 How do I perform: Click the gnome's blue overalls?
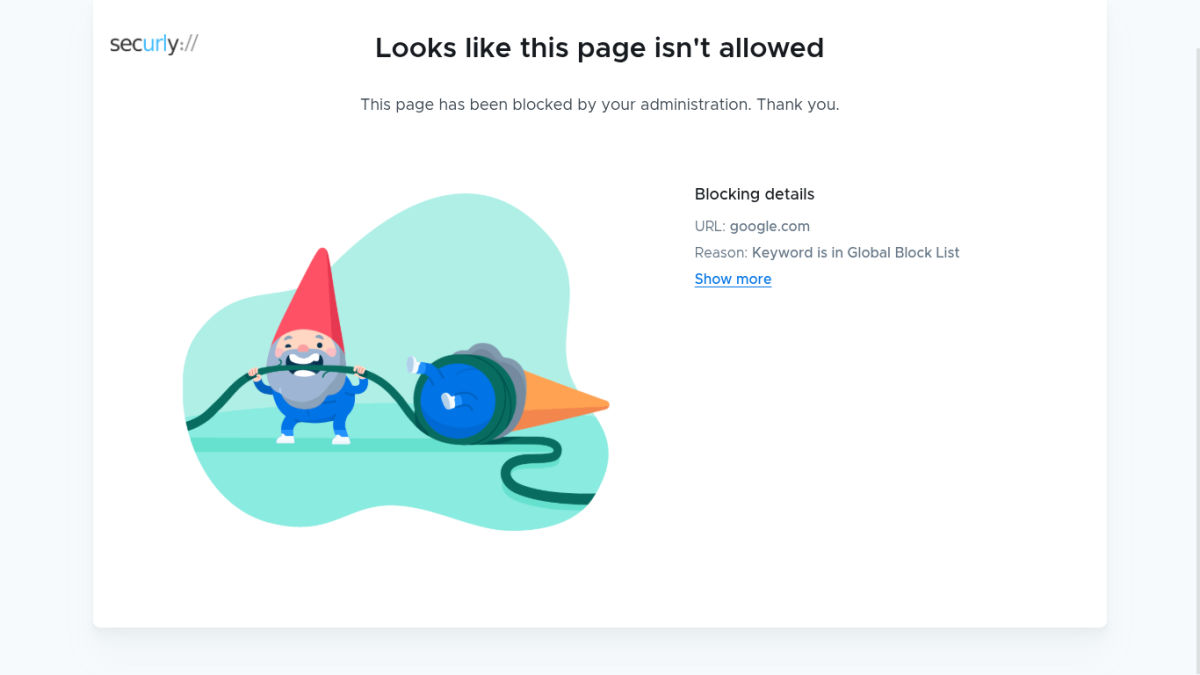pyautogui.click(x=310, y=410)
